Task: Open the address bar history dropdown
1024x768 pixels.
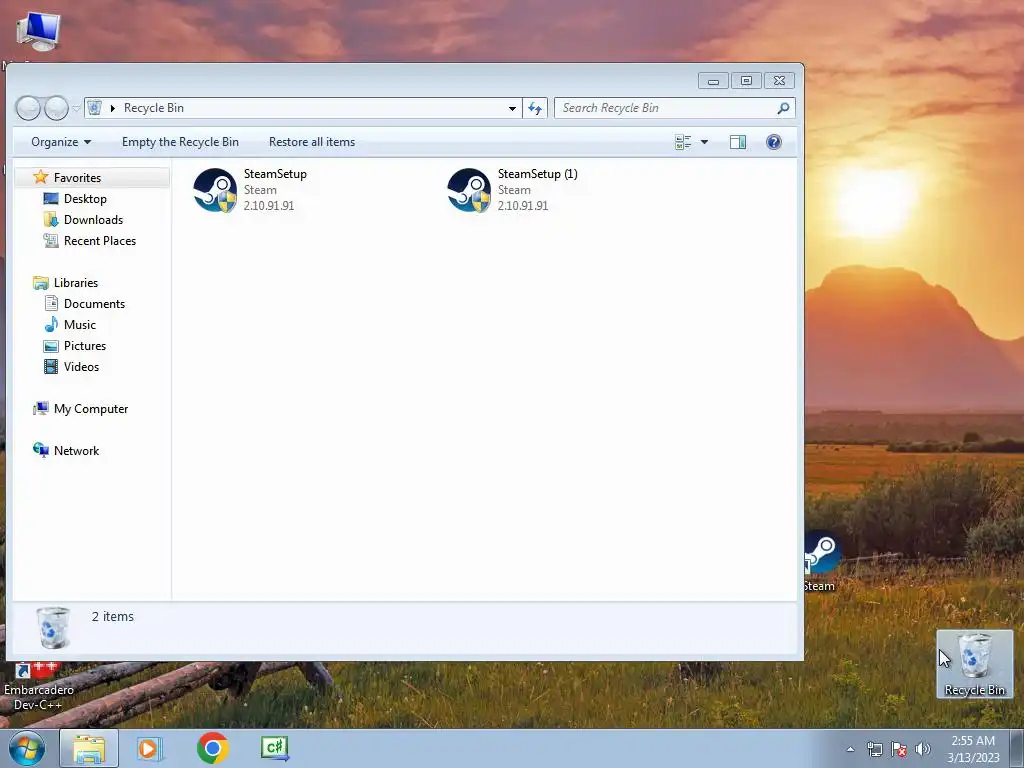Action: pyautogui.click(x=512, y=108)
